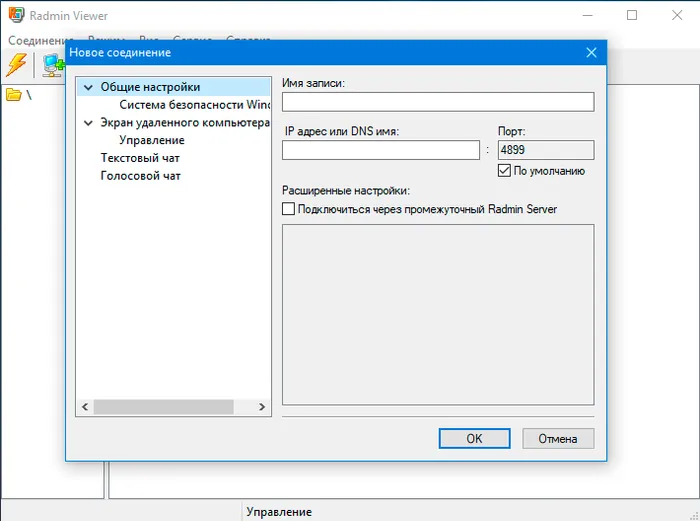Click the Отмена button
The width and height of the screenshot is (700, 521).
coord(558,438)
